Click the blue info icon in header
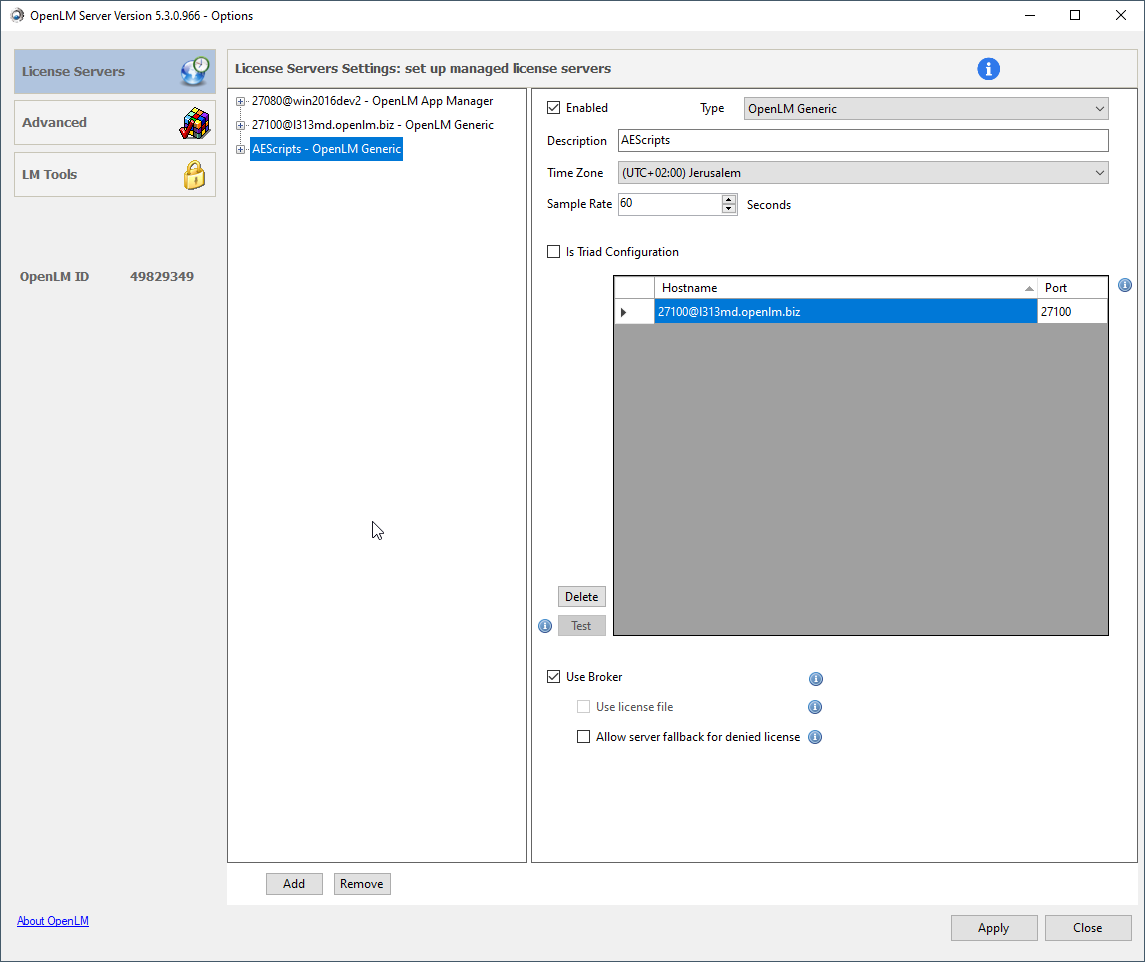Viewport: 1145px width, 962px height. tap(988, 69)
